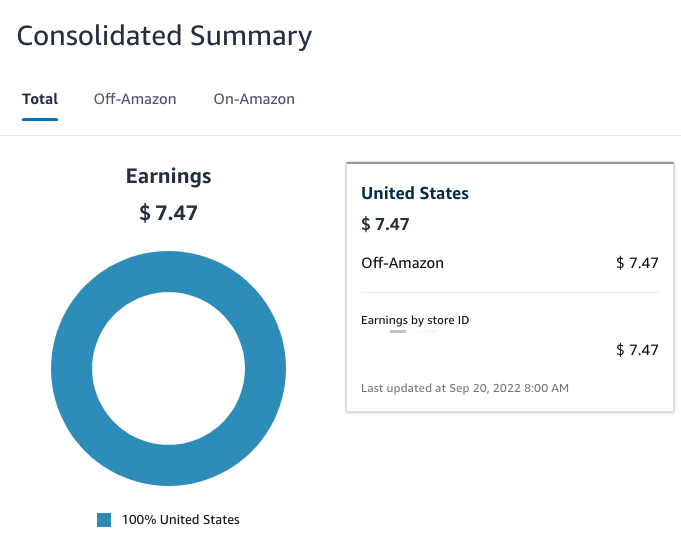Open the On-Amazon tab
This screenshot has width=681, height=547.
pyautogui.click(x=254, y=99)
